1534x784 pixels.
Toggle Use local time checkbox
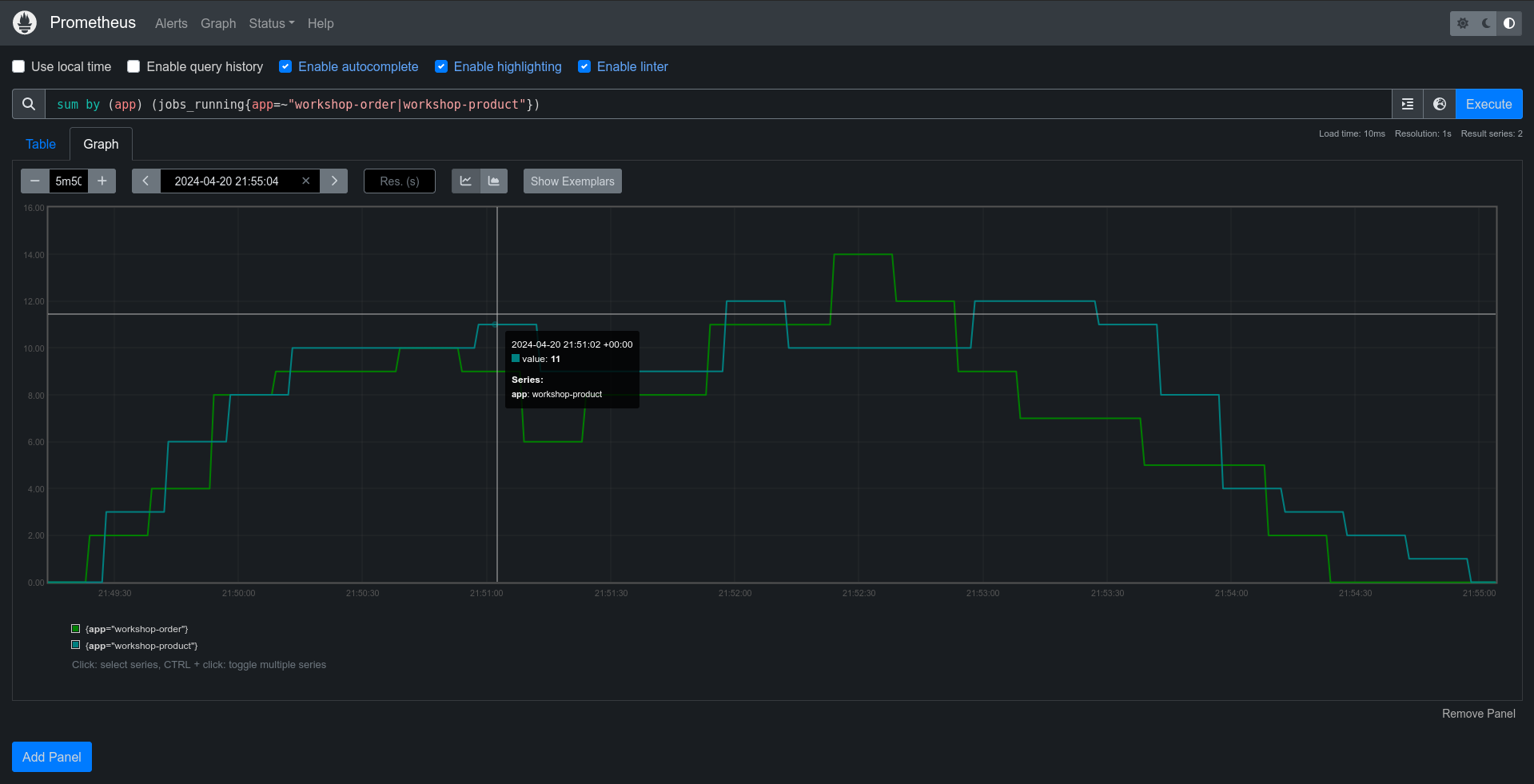coord(18,66)
